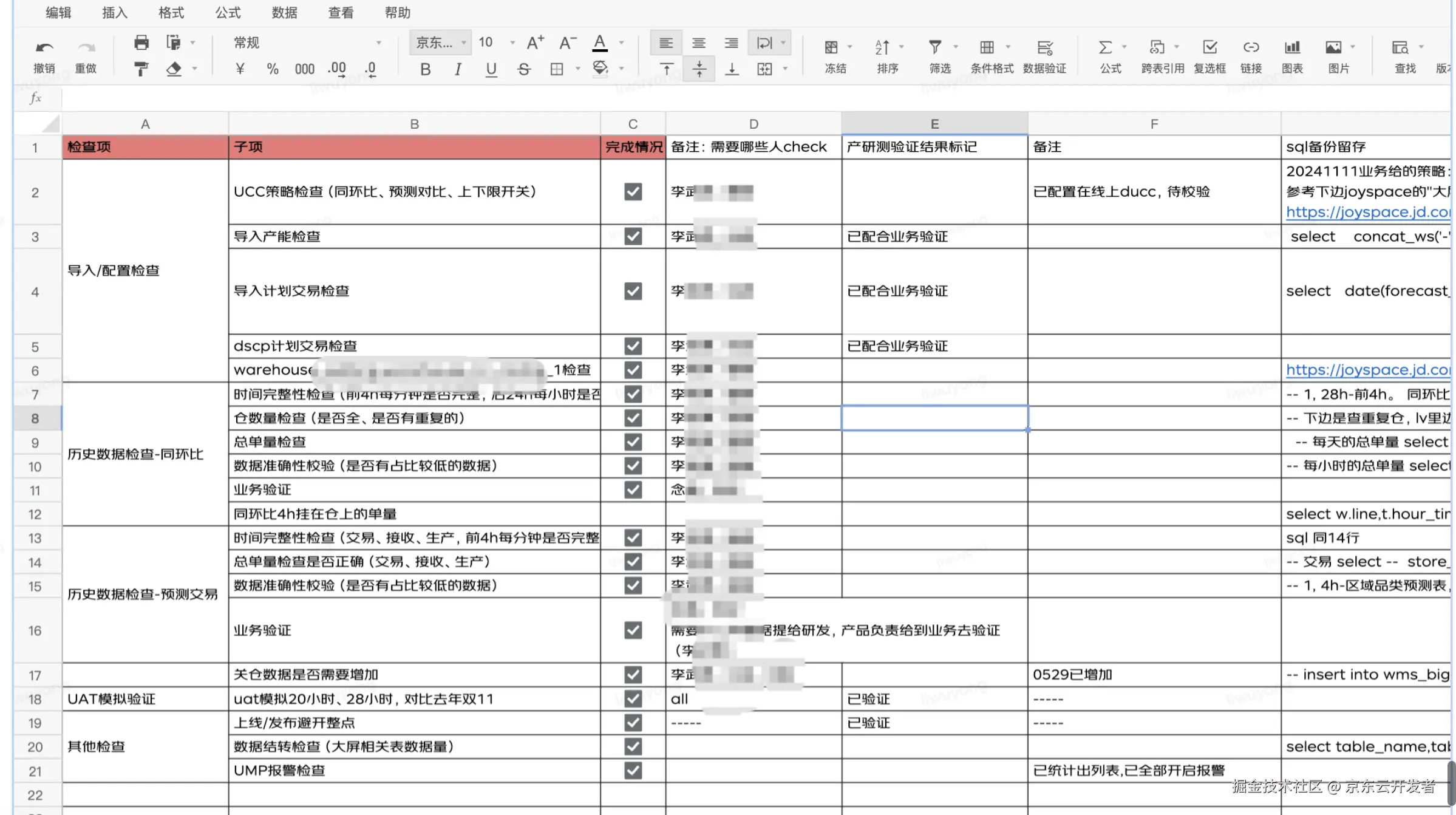Click the freeze panes (冻结) icon
This screenshot has width=1456, height=815.
(x=832, y=47)
